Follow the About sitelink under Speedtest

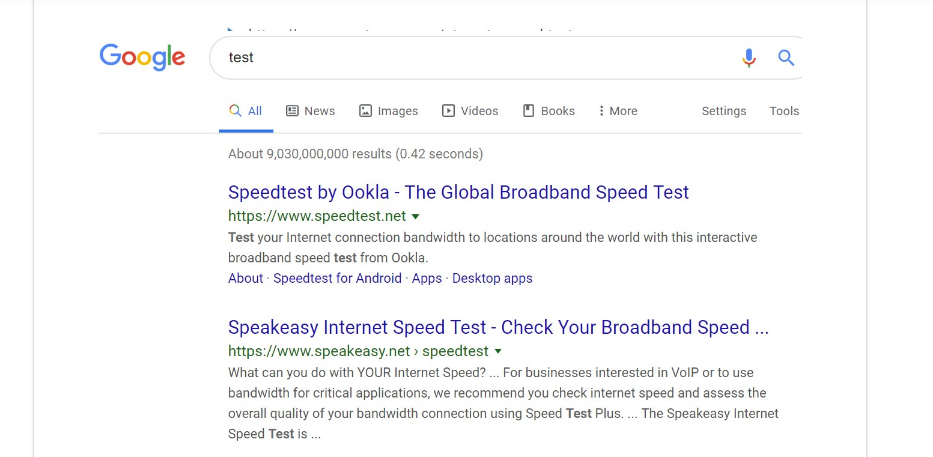point(245,278)
